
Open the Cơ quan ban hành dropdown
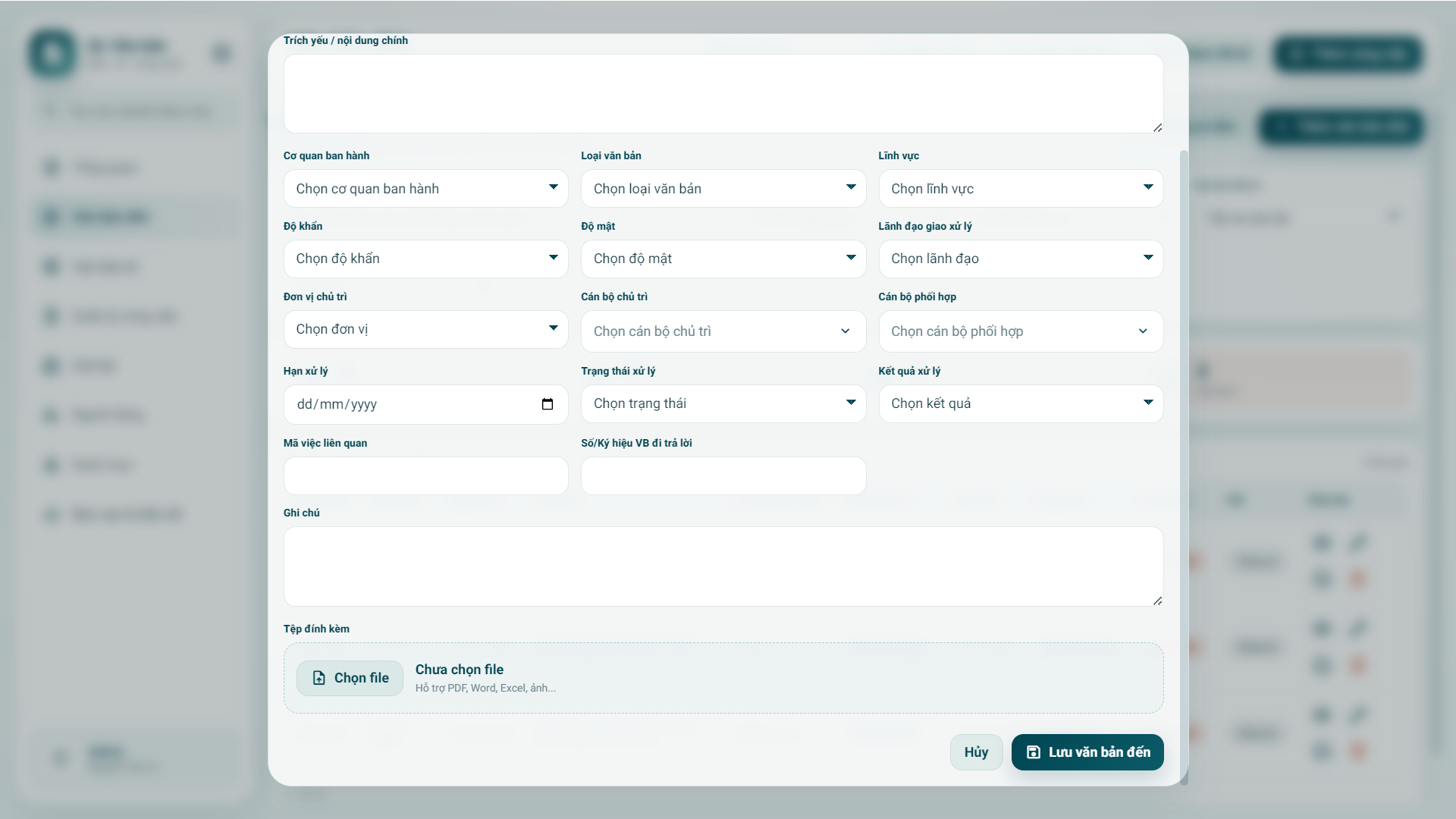coord(425,188)
